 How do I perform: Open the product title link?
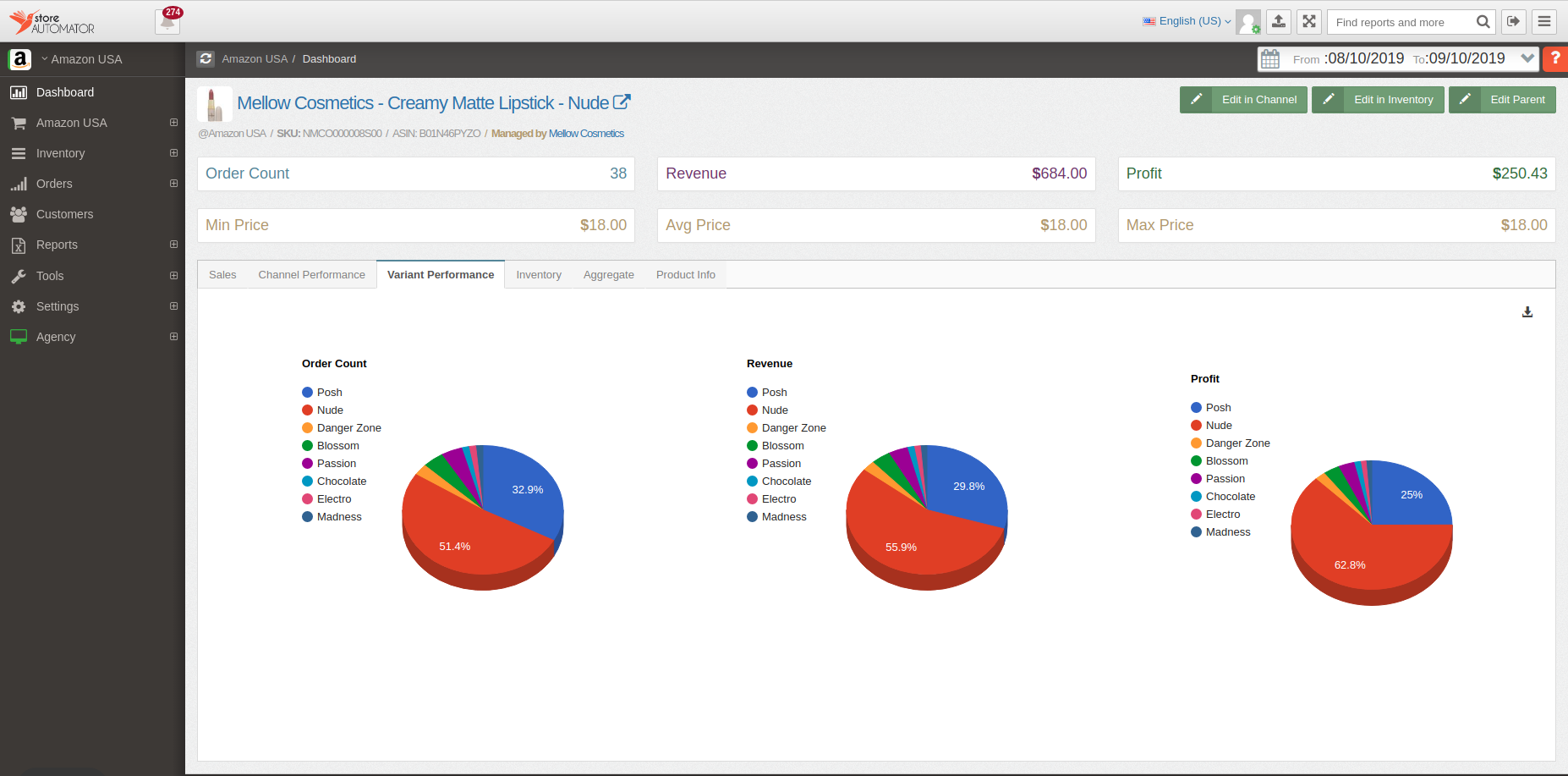(423, 103)
